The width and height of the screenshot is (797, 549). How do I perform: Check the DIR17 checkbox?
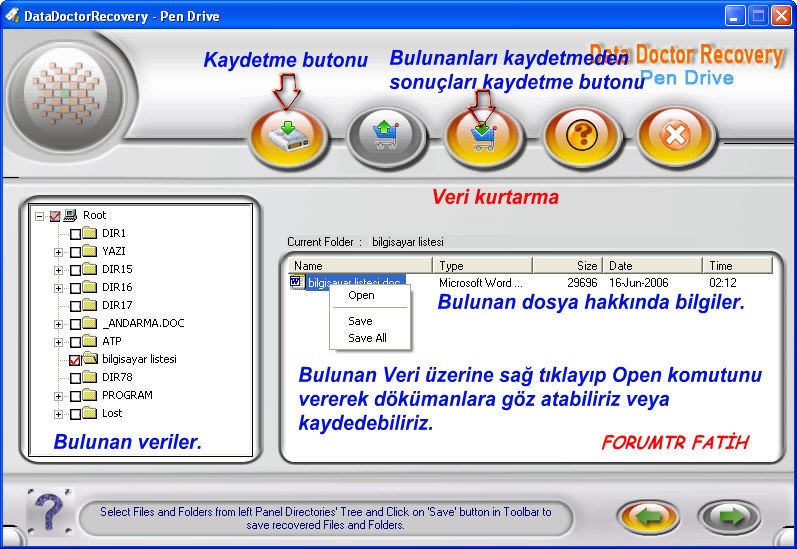[75, 306]
